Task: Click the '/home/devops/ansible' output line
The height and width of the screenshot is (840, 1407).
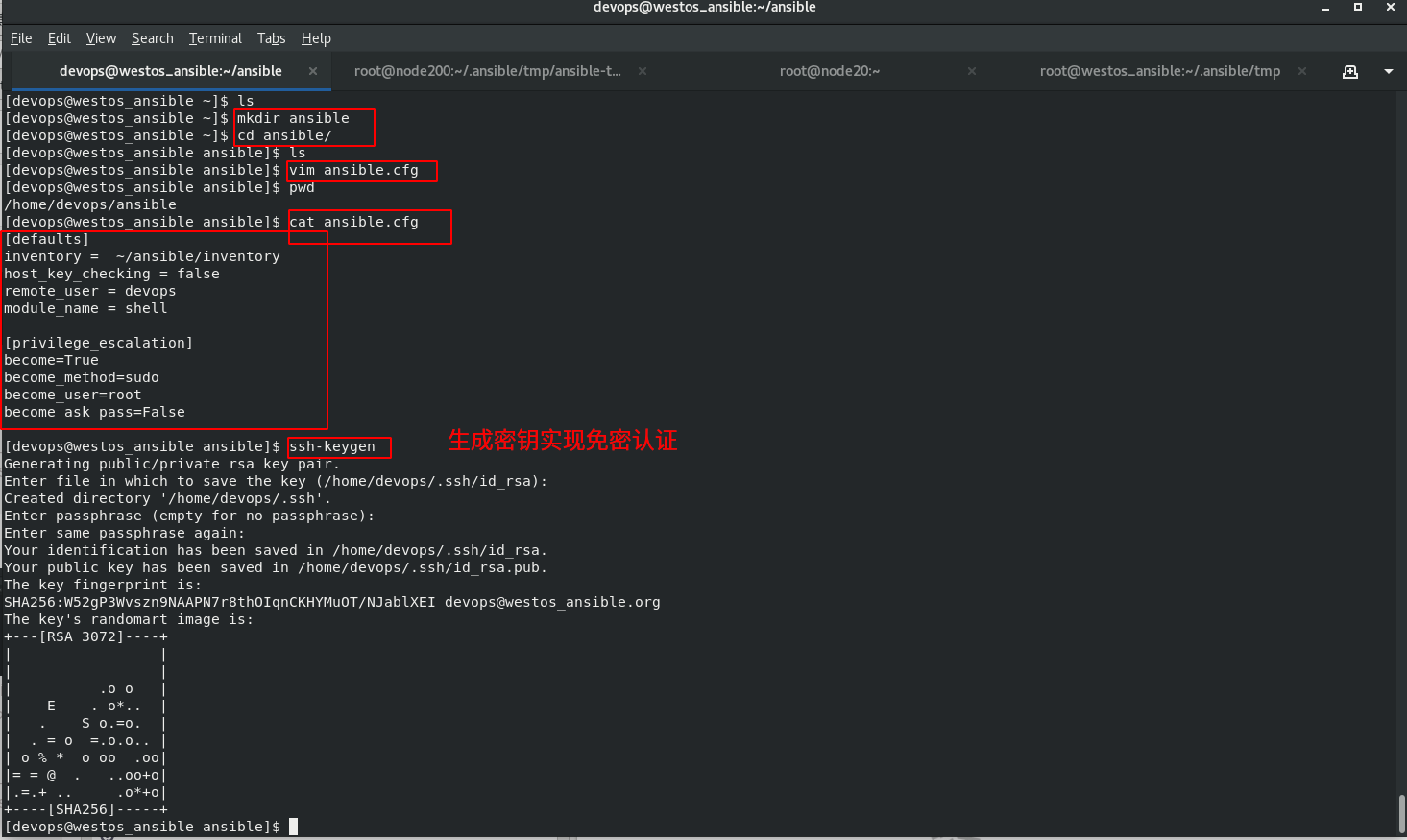Action: point(90,204)
